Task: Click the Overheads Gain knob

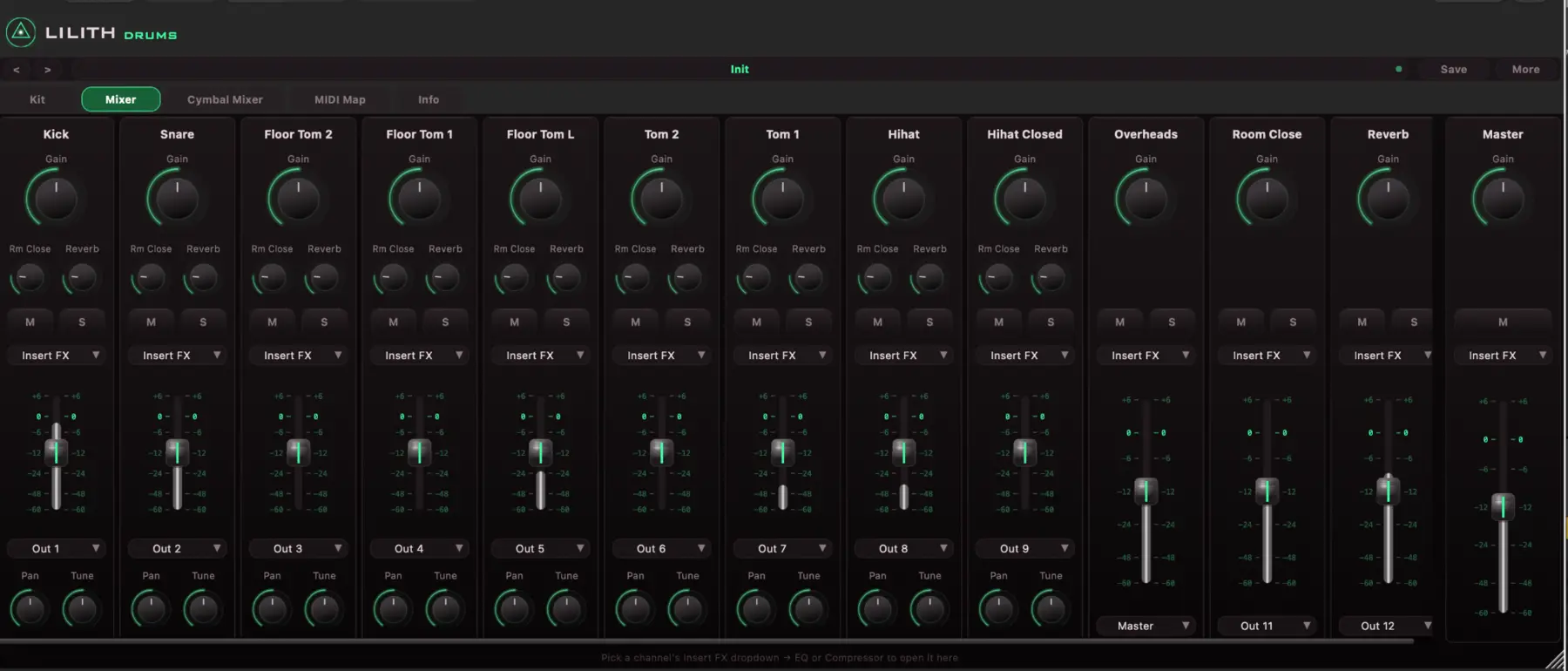Action: [x=1146, y=199]
